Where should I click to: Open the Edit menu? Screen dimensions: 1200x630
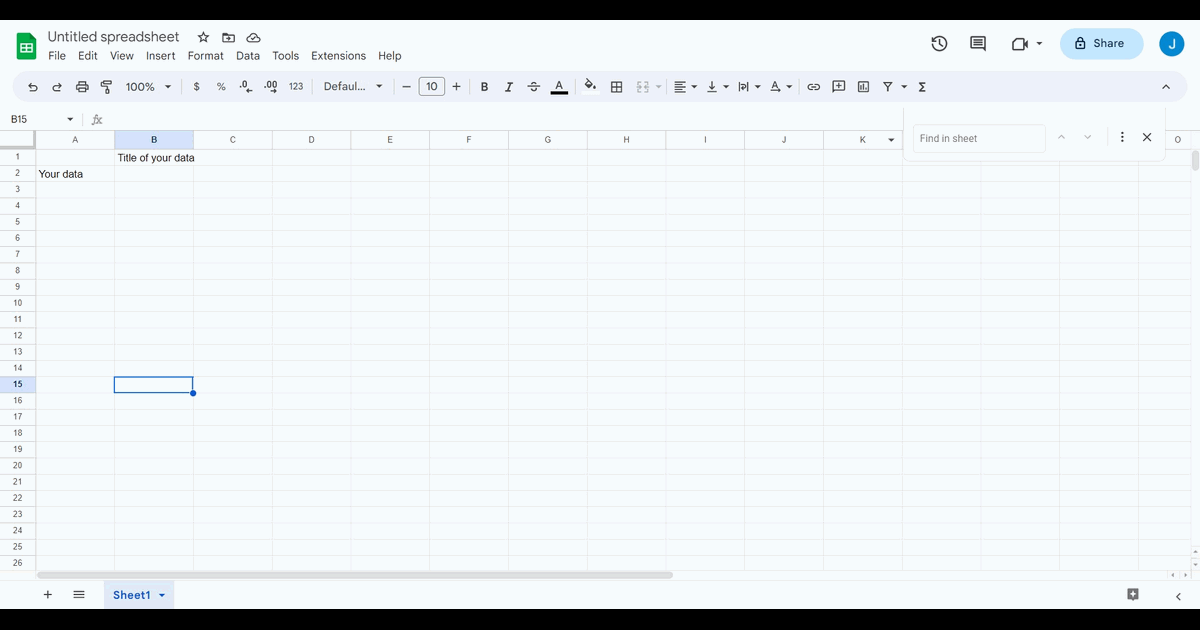pyautogui.click(x=88, y=56)
